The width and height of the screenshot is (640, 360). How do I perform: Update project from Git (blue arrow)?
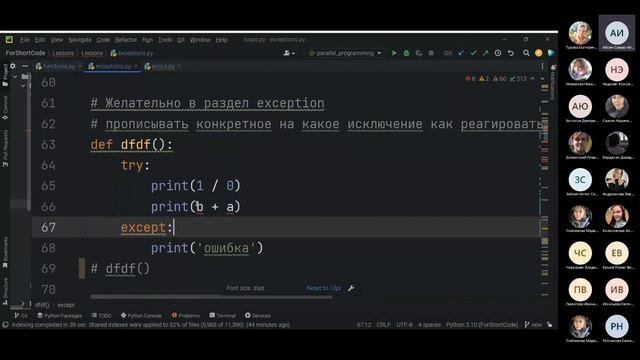pyautogui.click(x=461, y=53)
